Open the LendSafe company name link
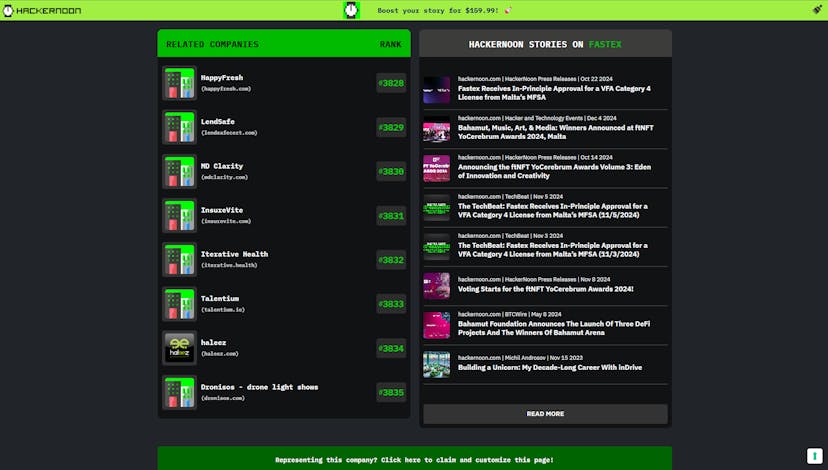This screenshot has height=470, width=828. click(x=218, y=121)
